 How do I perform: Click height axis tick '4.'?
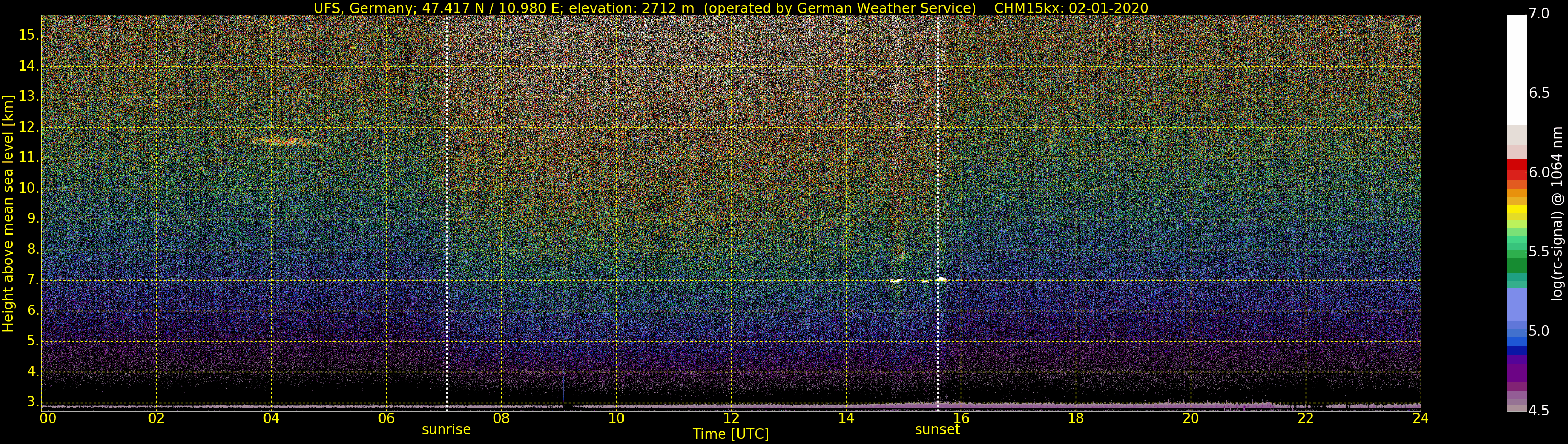pyautogui.click(x=33, y=371)
